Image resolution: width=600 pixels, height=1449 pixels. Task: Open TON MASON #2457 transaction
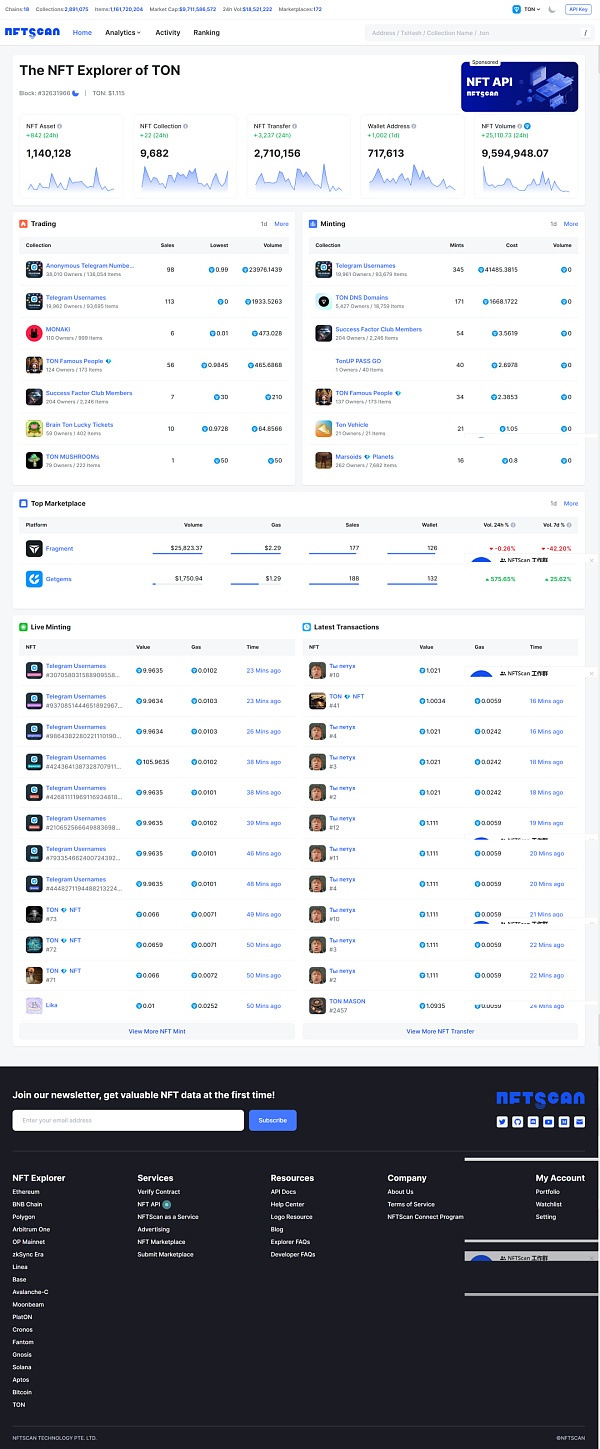tap(347, 1004)
